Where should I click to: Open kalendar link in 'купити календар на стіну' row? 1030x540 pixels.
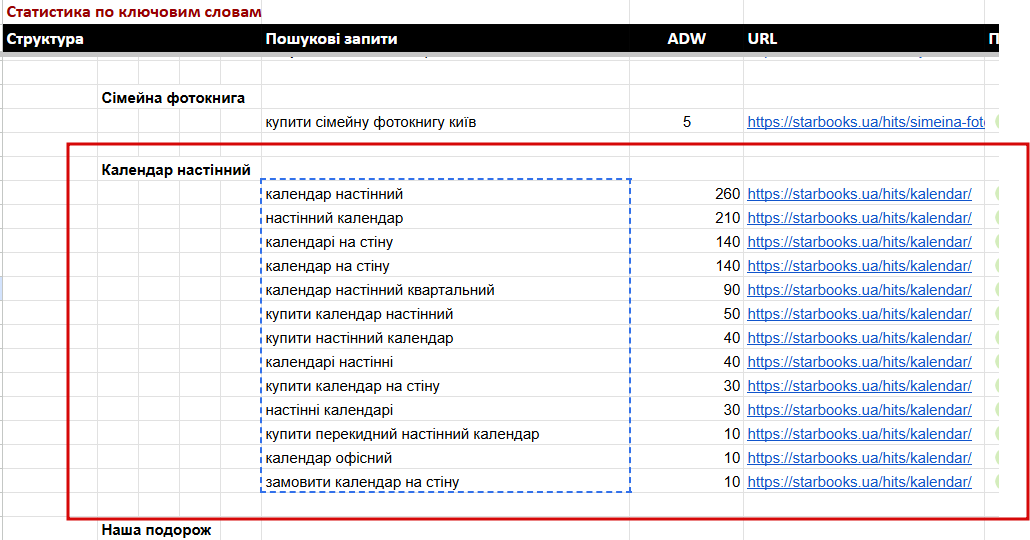[x=859, y=386]
